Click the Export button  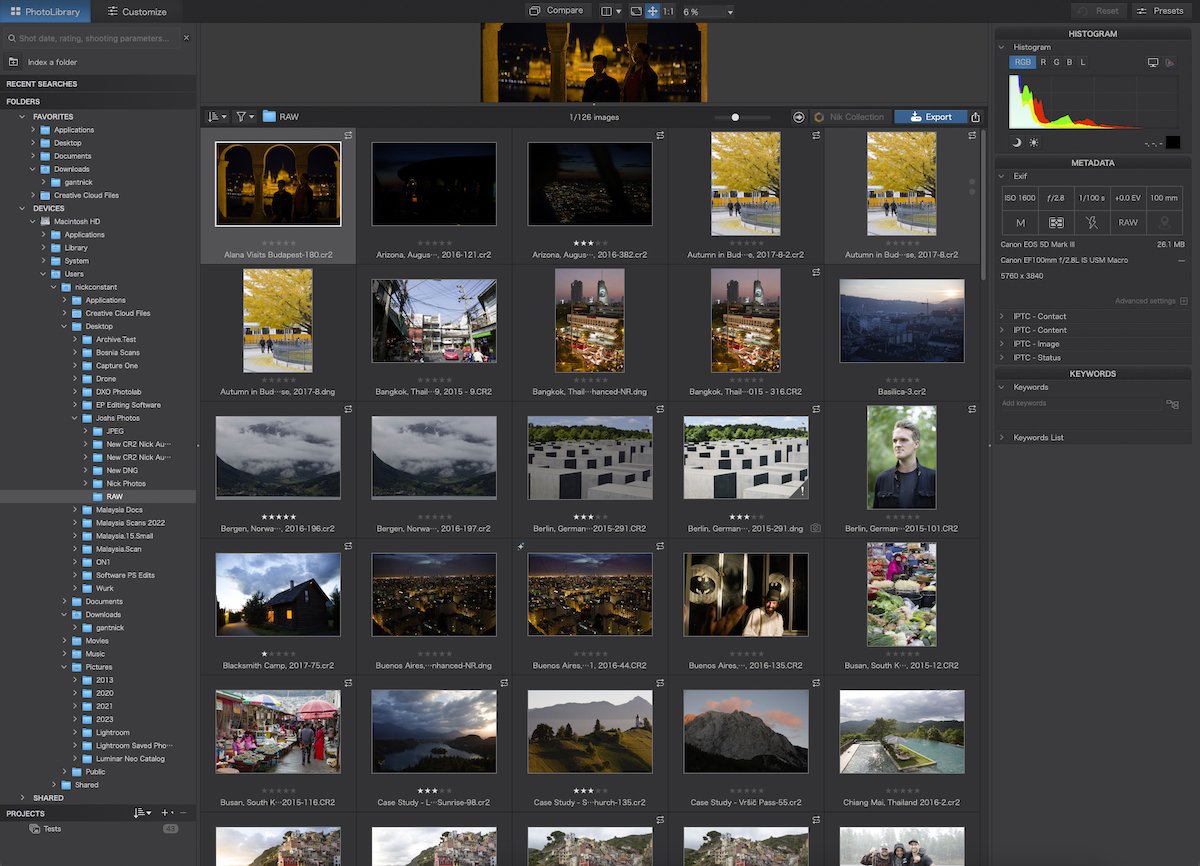(x=932, y=116)
